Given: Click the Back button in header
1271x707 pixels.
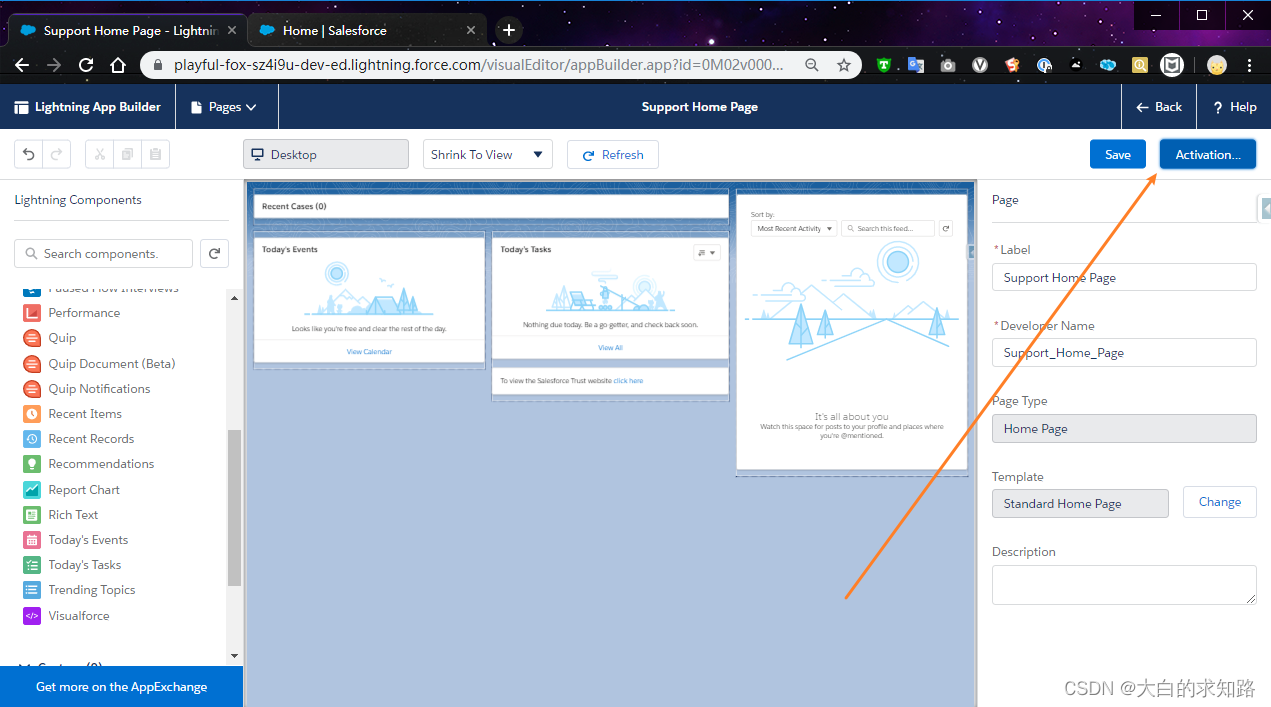Looking at the screenshot, I should (1159, 107).
